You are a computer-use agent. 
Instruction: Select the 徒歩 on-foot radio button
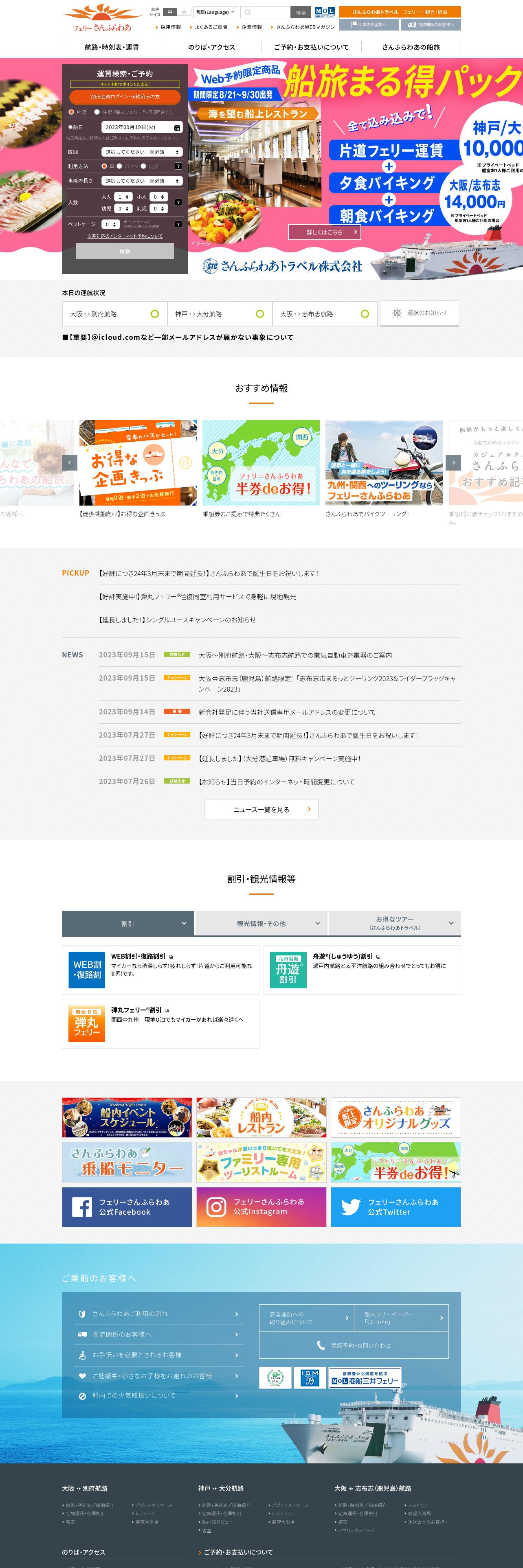coord(144,166)
